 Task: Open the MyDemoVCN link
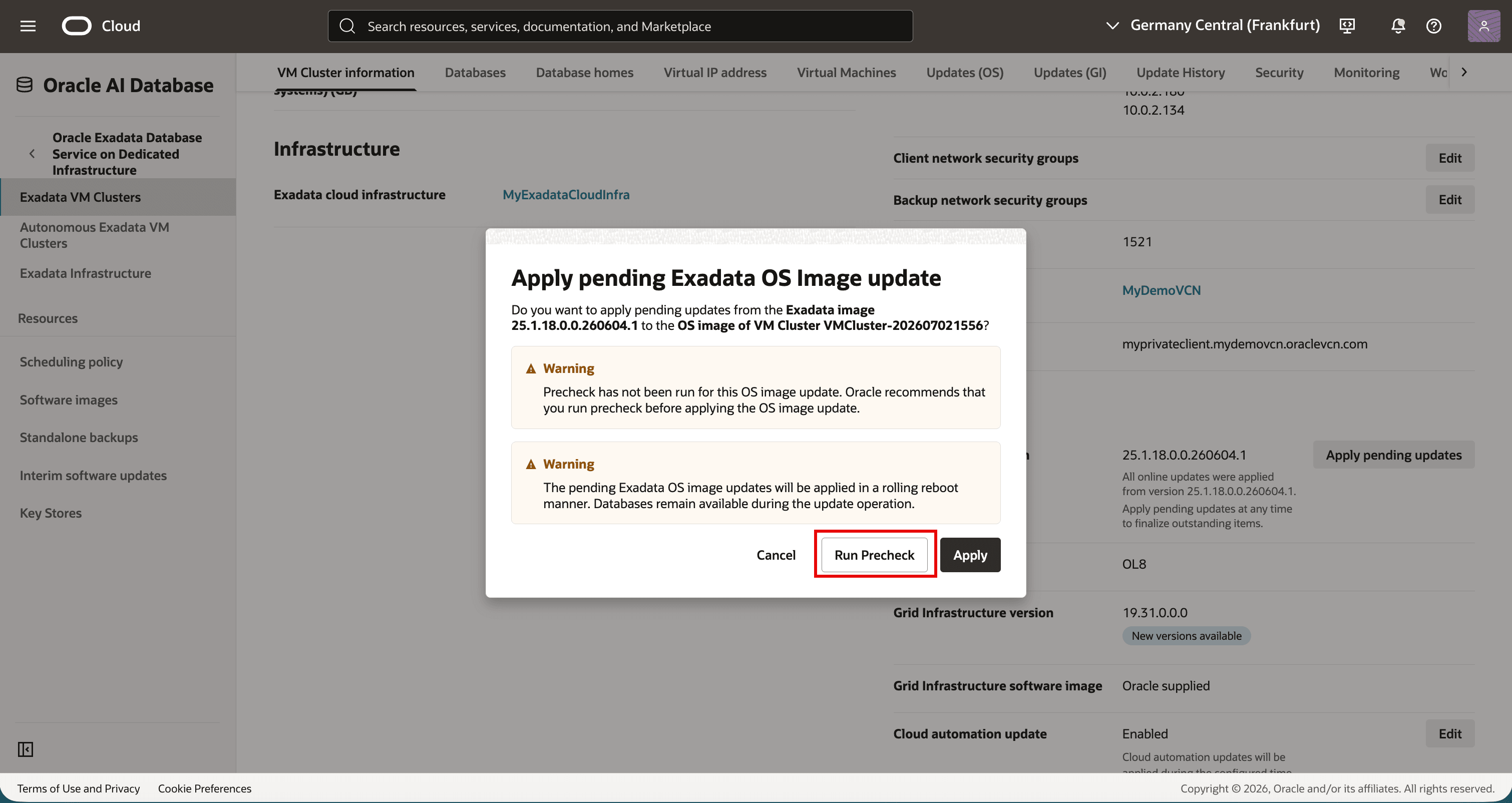point(1161,290)
